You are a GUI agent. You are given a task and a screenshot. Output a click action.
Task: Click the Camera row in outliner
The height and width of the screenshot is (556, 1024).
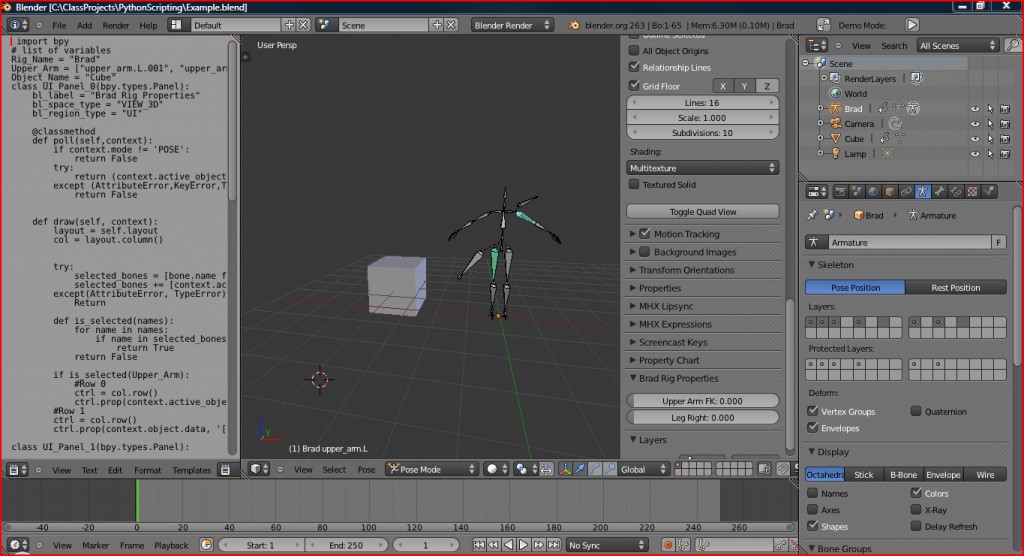tap(858, 124)
